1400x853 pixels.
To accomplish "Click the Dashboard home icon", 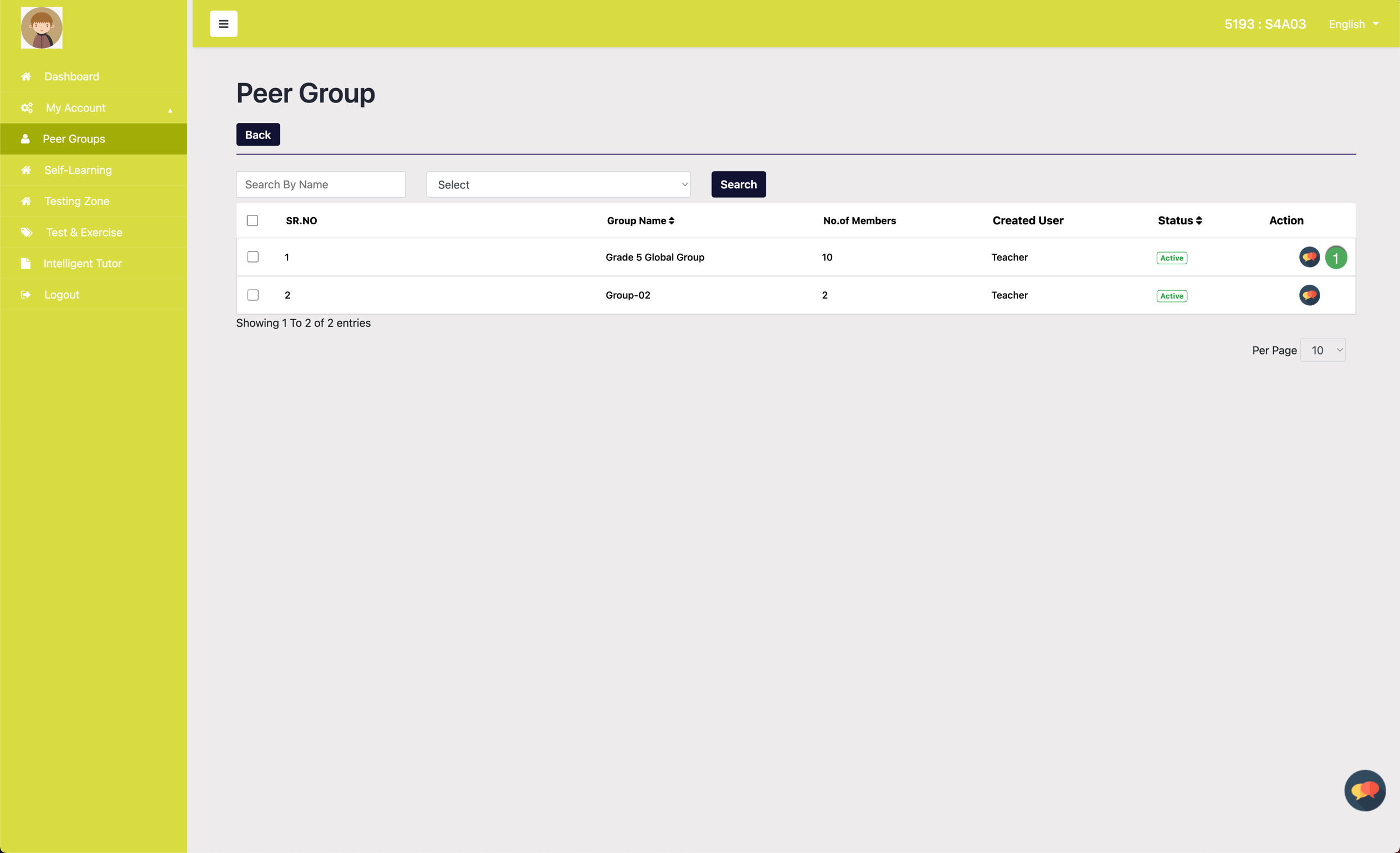I will 26,76.
